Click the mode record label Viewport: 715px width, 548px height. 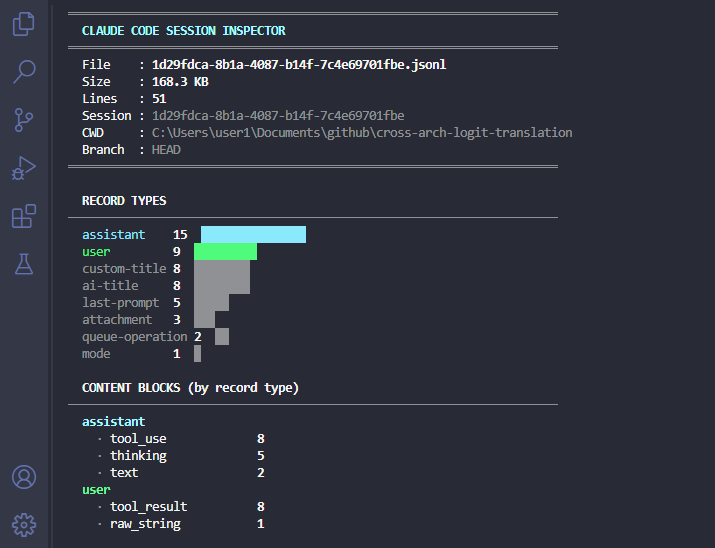click(x=96, y=354)
